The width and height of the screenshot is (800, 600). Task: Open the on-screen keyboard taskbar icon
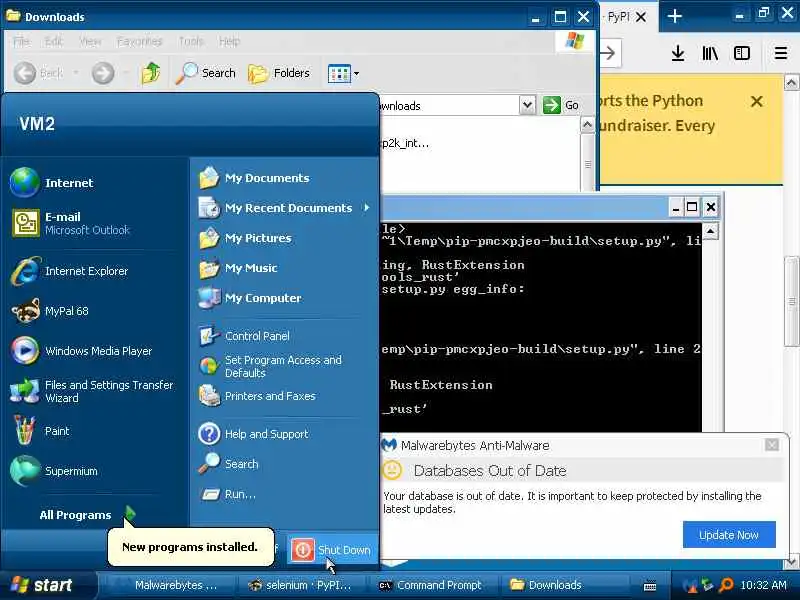tap(650, 586)
